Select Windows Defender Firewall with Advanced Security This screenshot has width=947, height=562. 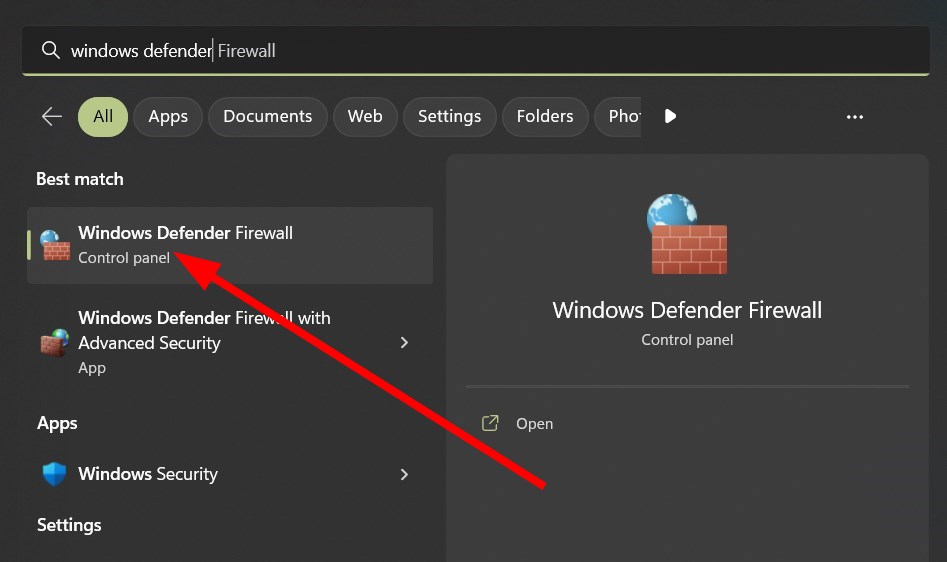pos(230,342)
